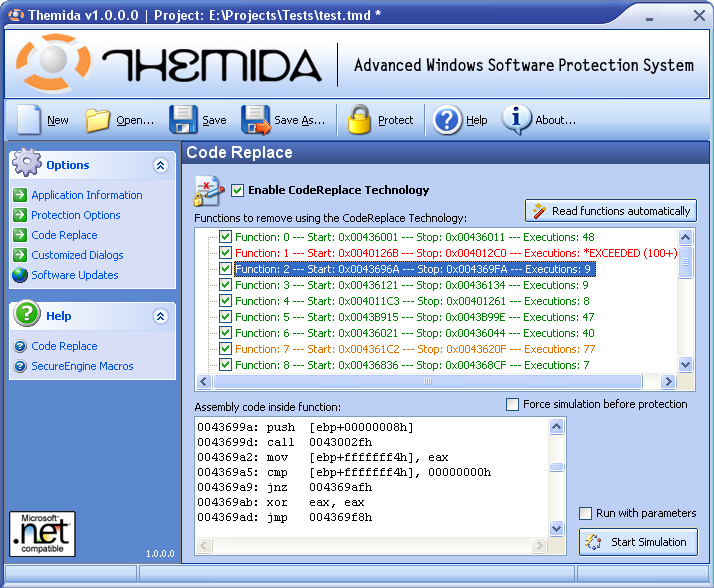Image resolution: width=714 pixels, height=588 pixels.
Task: Click arrow icon beside Protection Options
Action: (20, 215)
